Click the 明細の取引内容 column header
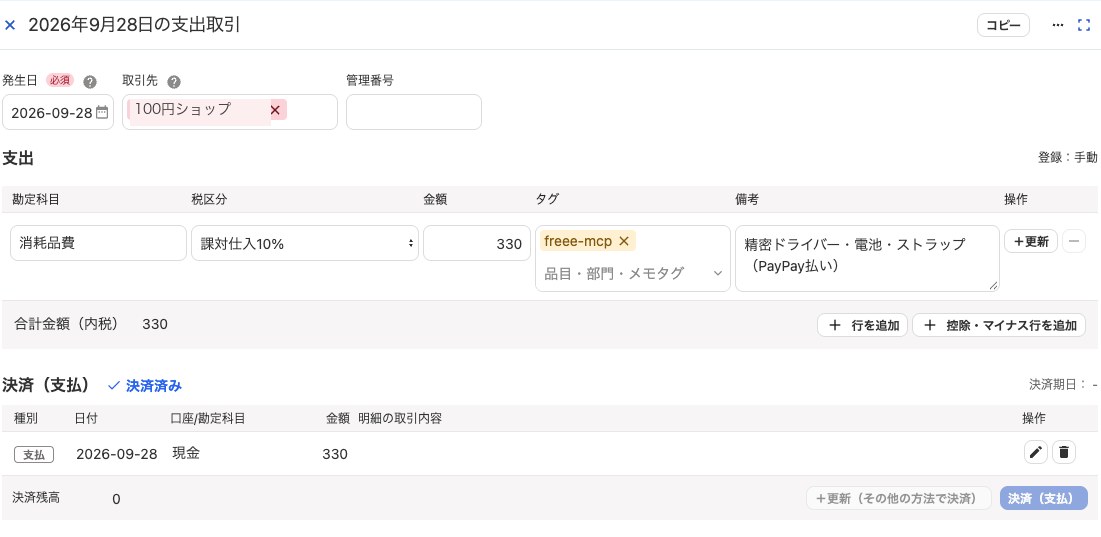Screen dimensions: 1101x537 pos(400,418)
